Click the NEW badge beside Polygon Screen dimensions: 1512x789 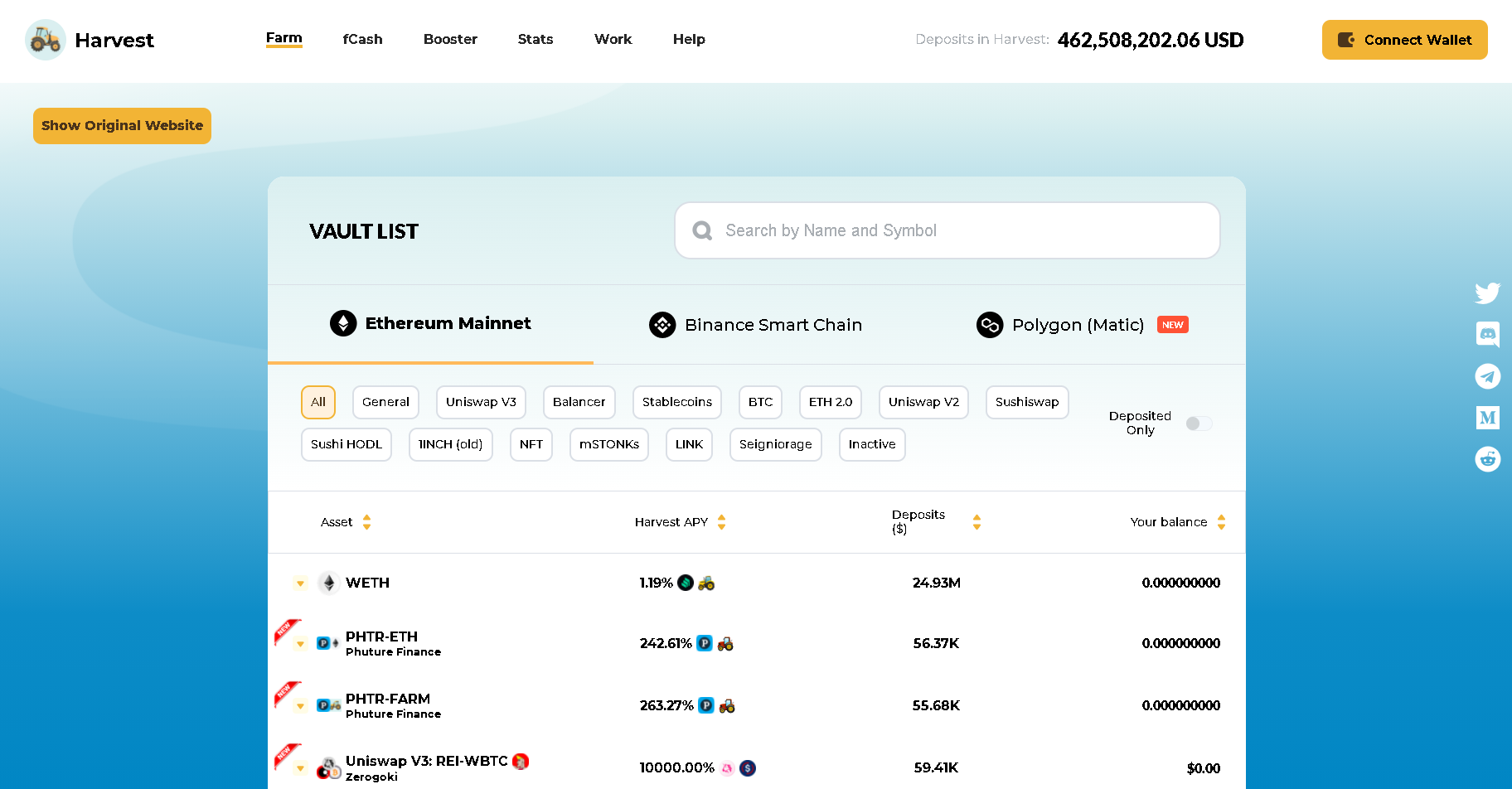click(x=1173, y=325)
